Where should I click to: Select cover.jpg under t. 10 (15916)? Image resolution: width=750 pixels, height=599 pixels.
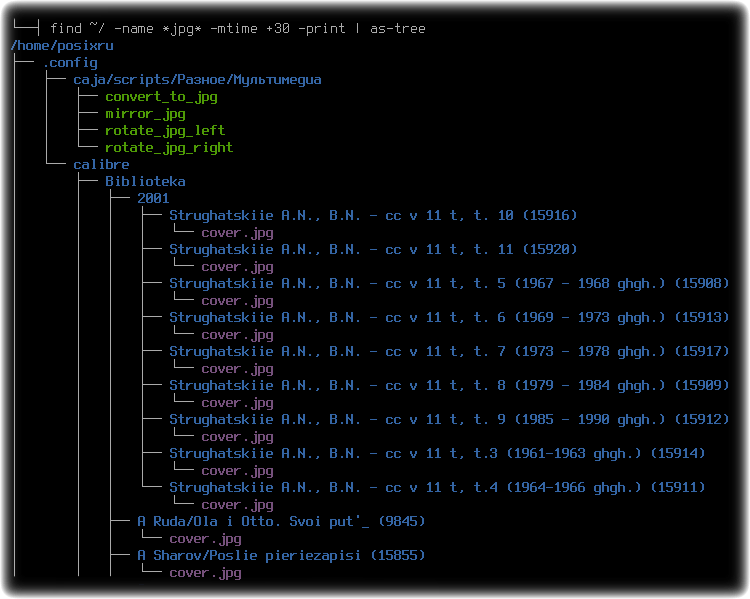click(237, 233)
